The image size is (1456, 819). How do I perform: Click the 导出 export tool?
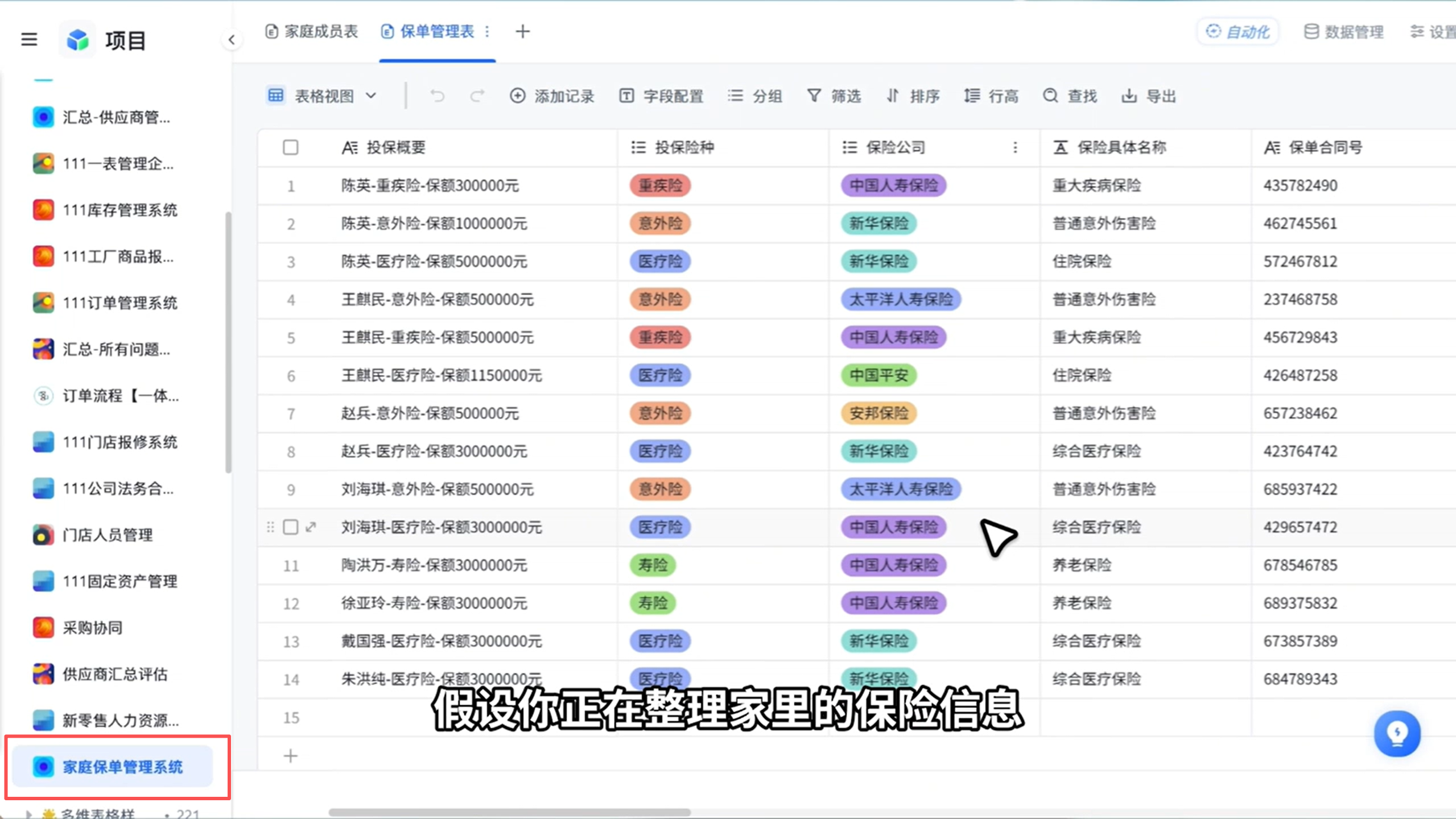[1148, 96]
